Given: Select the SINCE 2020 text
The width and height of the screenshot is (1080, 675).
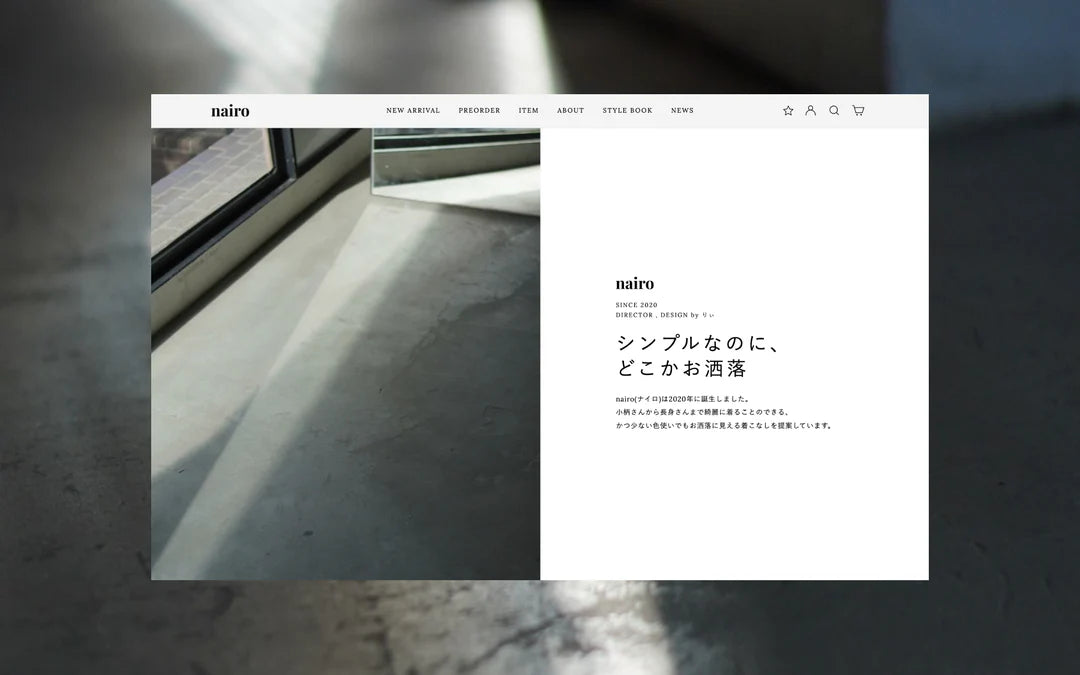Looking at the screenshot, I should (637, 305).
